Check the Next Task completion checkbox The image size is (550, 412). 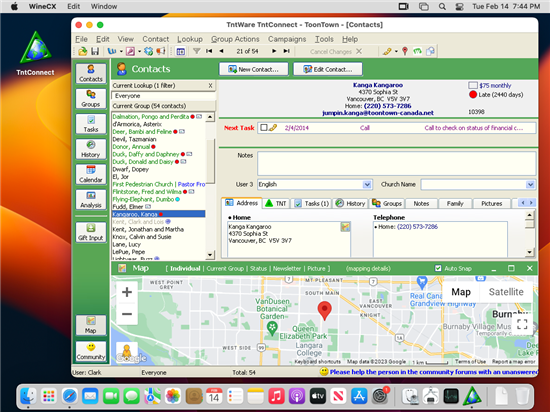tap(264, 128)
